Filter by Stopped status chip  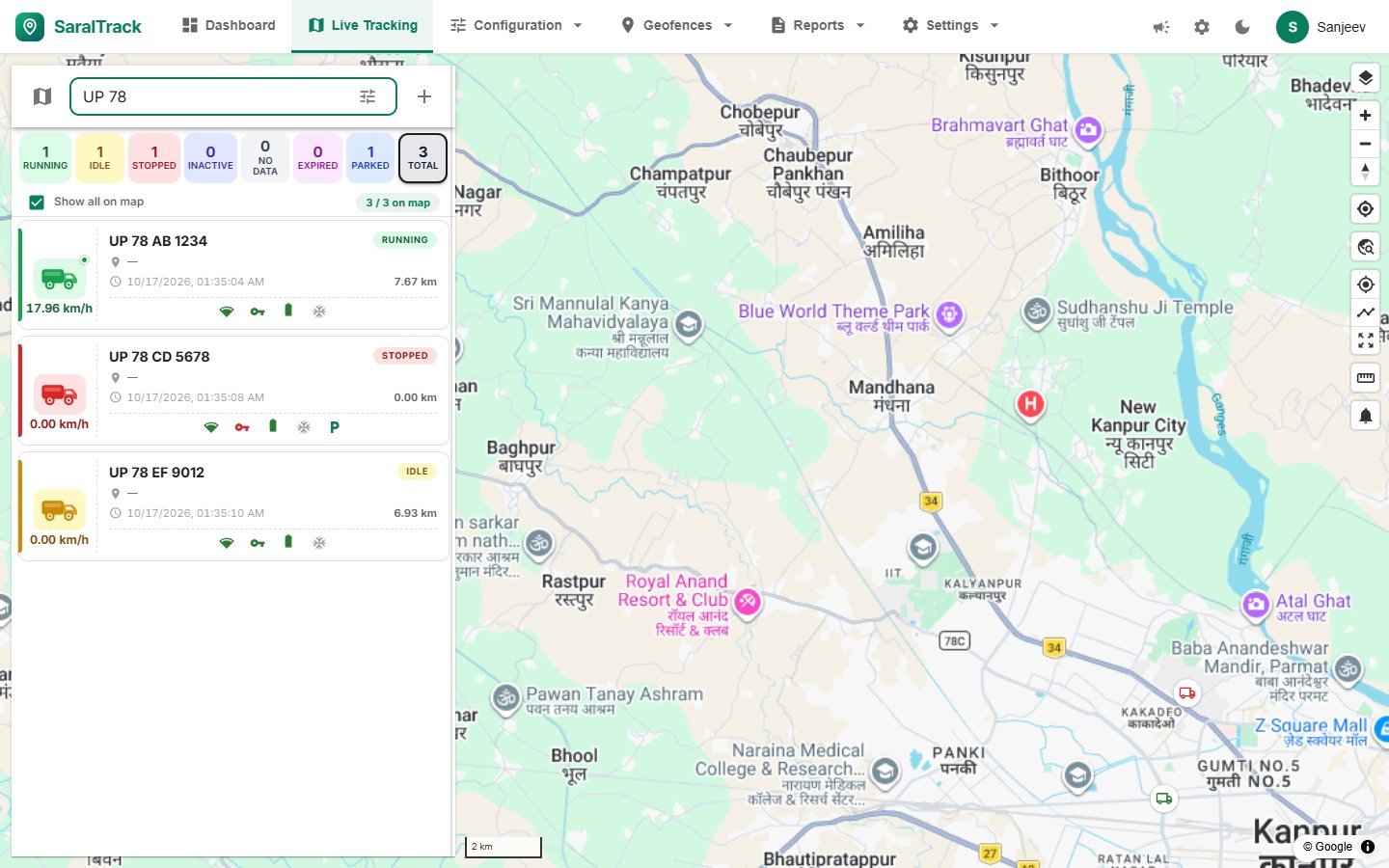(x=154, y=158)
